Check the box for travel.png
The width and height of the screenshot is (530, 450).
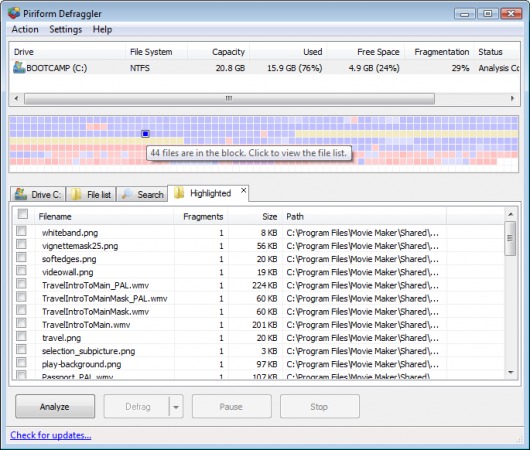(21, 336)
